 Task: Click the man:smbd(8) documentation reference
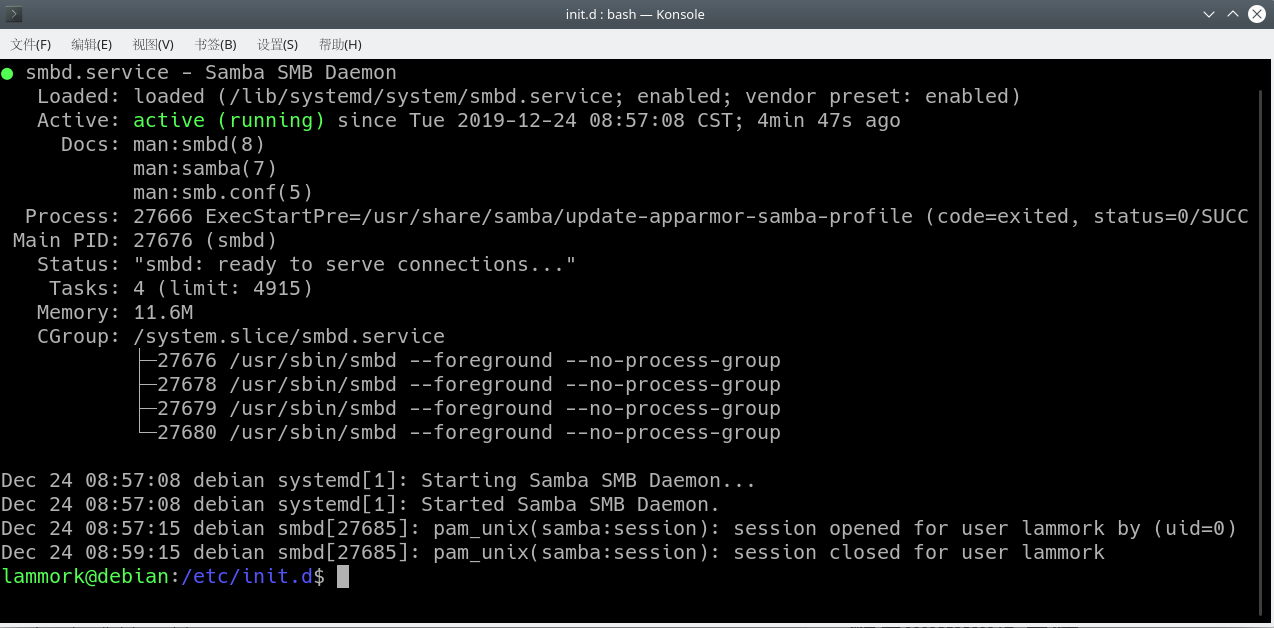[197, 144]
